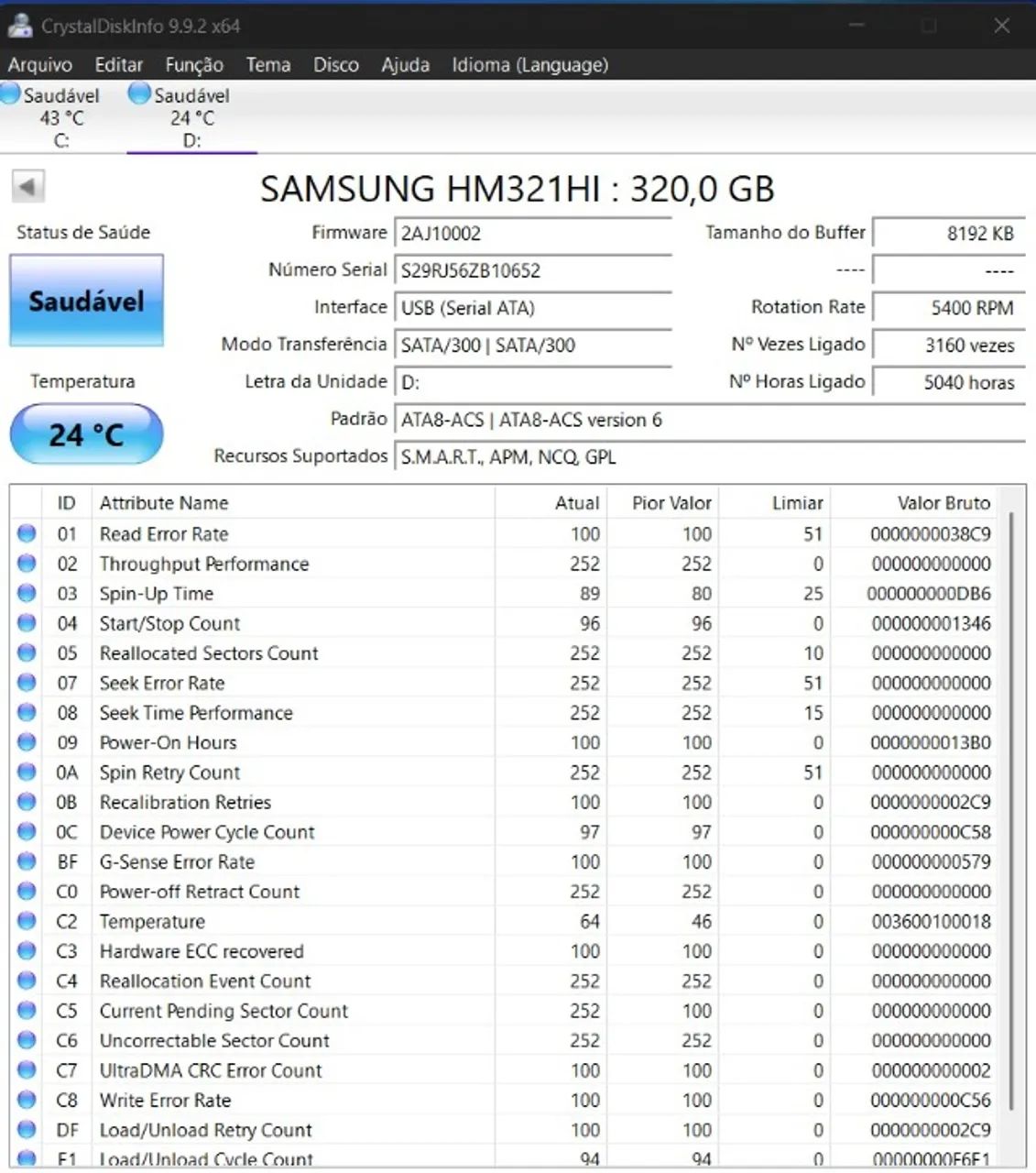1036x1173 pixels.
Task: Select the Power-On Hours attribute name
Action: click(x=169, y=742)
